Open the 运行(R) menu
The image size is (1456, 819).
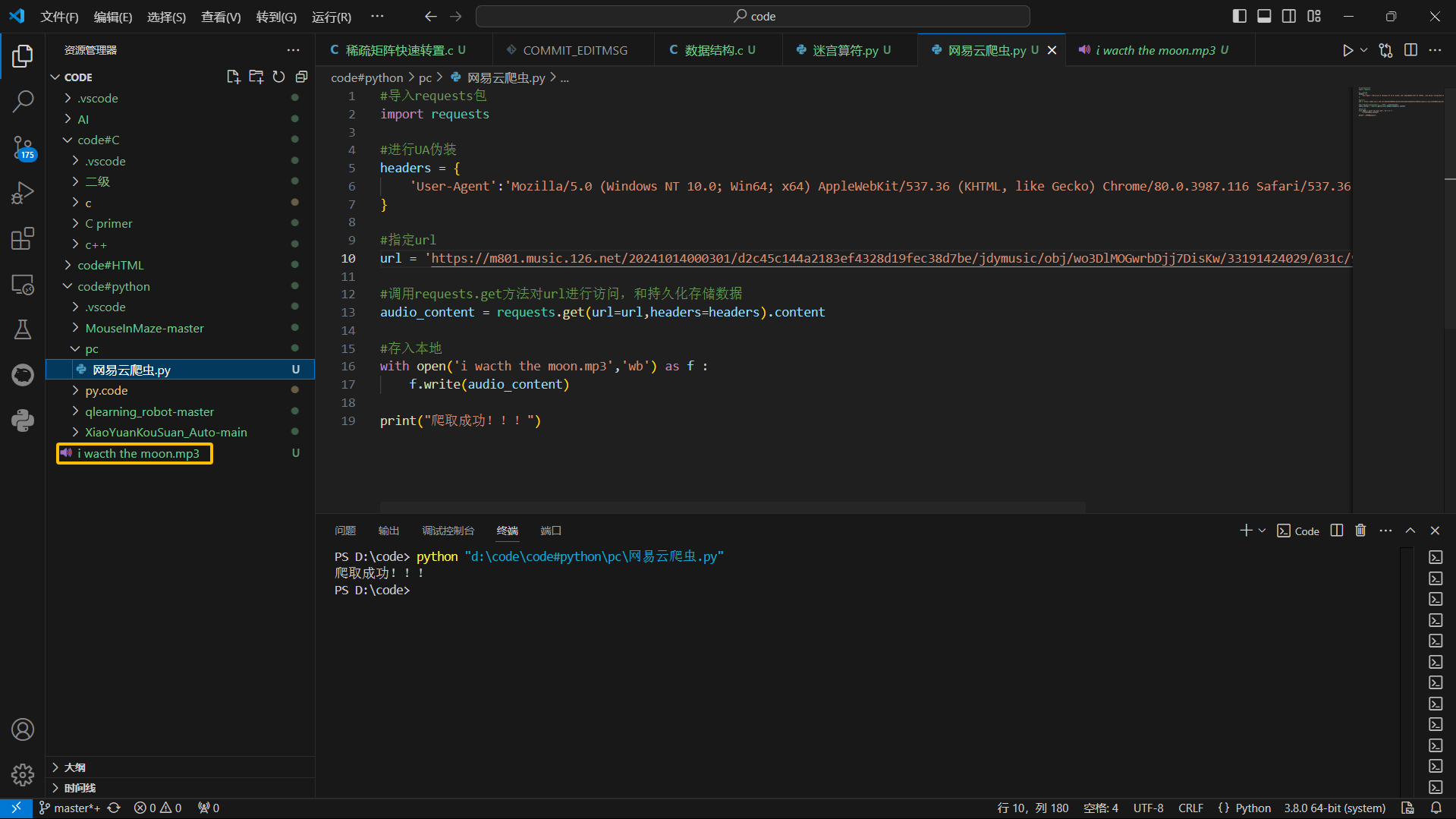point(331,17)
